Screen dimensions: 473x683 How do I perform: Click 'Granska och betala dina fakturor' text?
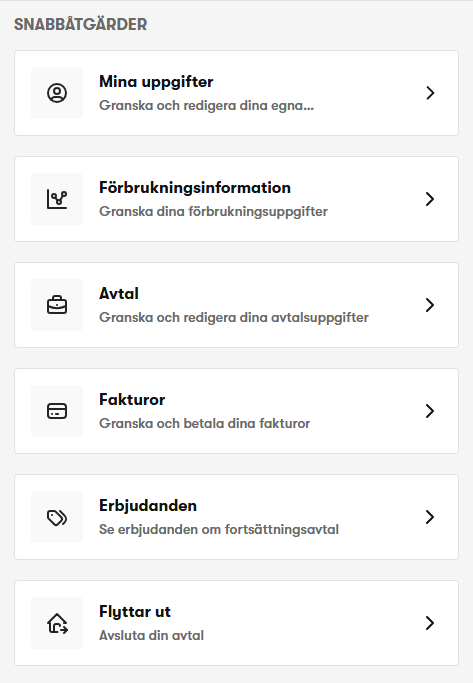[204, 423]
